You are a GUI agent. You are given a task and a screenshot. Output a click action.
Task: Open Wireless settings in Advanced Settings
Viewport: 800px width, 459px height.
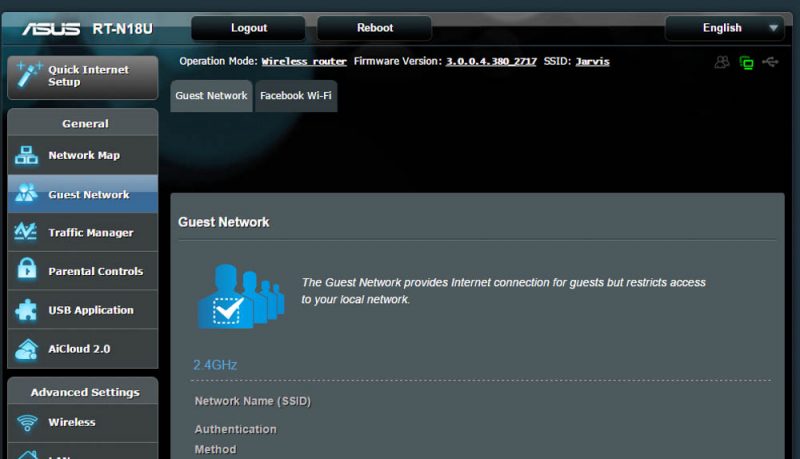(x=83, y=423)
